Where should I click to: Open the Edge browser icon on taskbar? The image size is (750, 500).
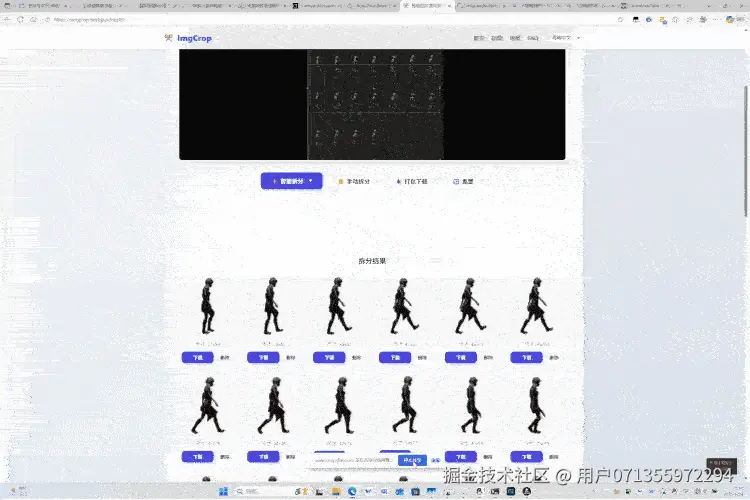point(352,491)
